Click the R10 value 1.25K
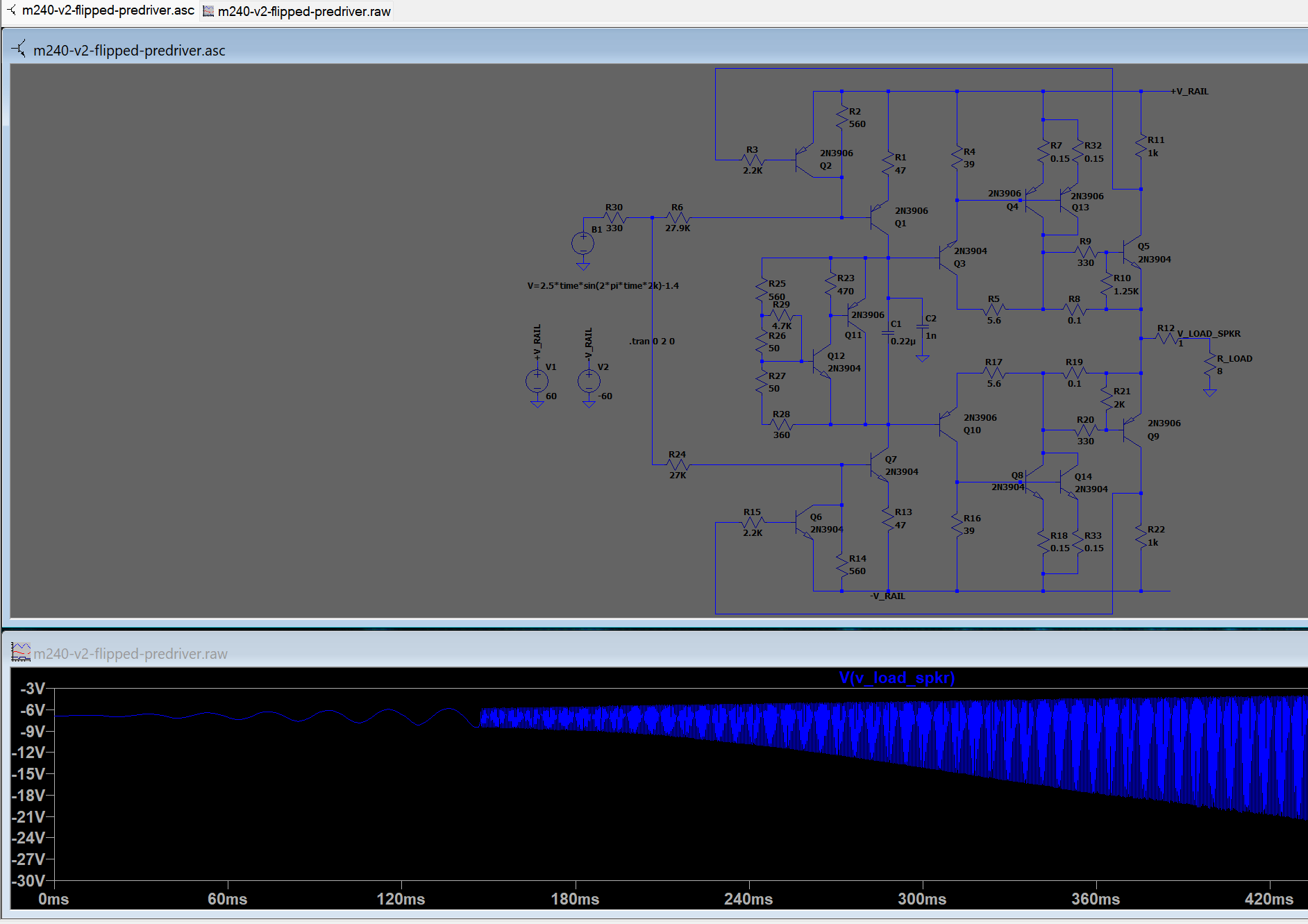This screenshot has height=924, width=1308. (1126, 291)
